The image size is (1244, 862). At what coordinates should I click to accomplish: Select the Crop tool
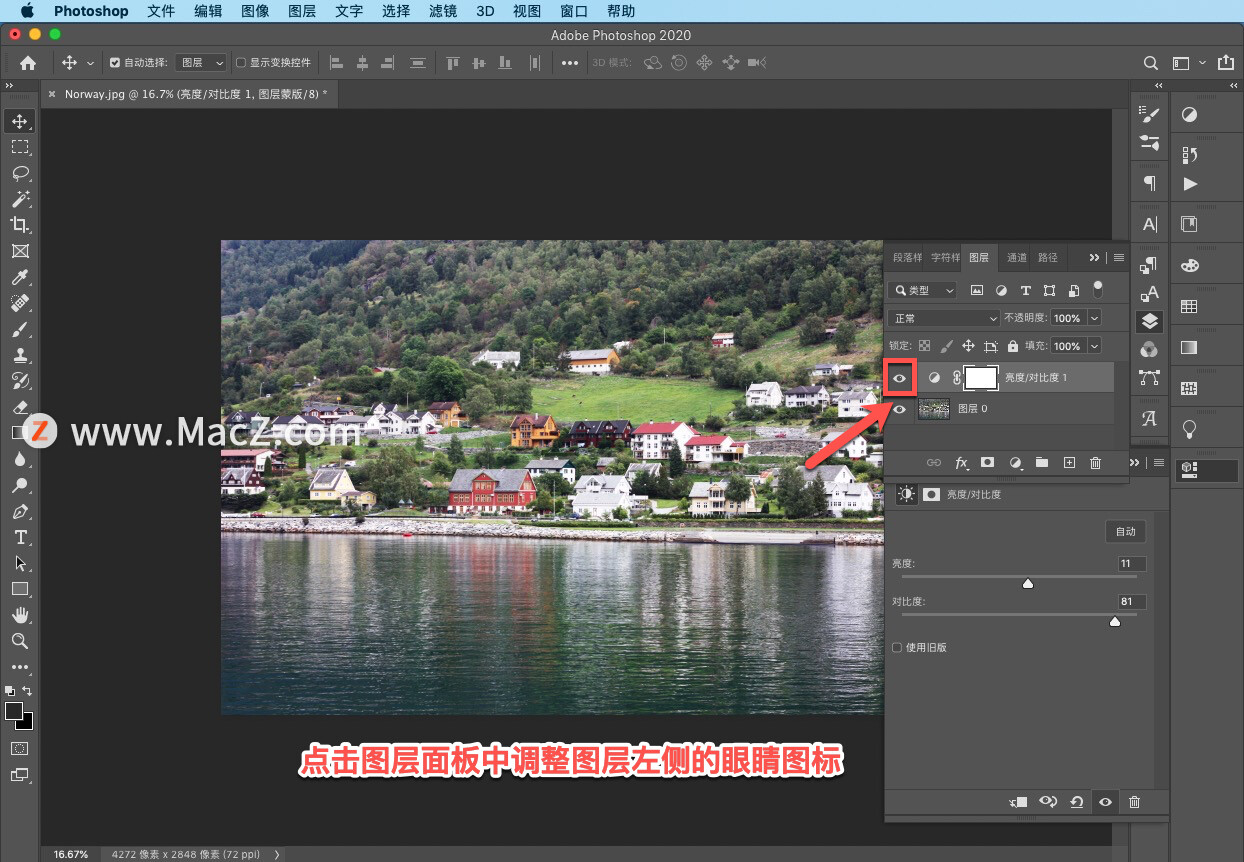(x=20, y=225)
